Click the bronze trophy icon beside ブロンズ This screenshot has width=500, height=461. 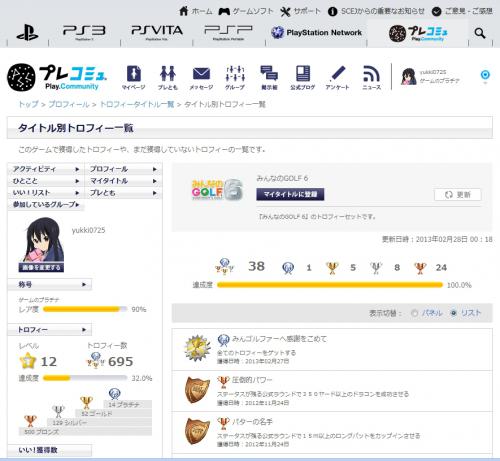click(x=30, y=421)
